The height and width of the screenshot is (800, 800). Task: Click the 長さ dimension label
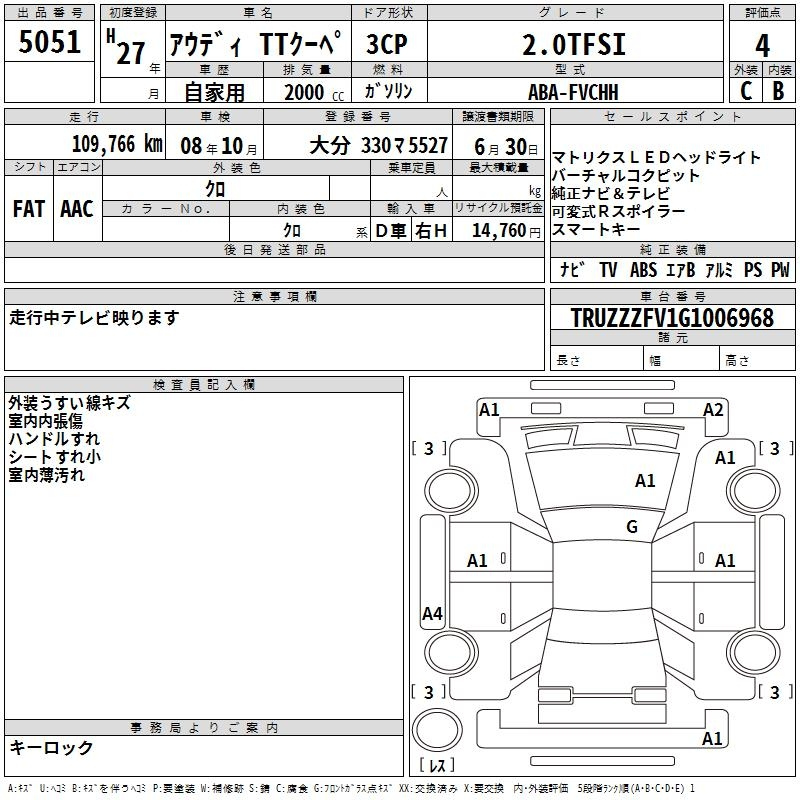pyautogui.click(x=568, y=361)
